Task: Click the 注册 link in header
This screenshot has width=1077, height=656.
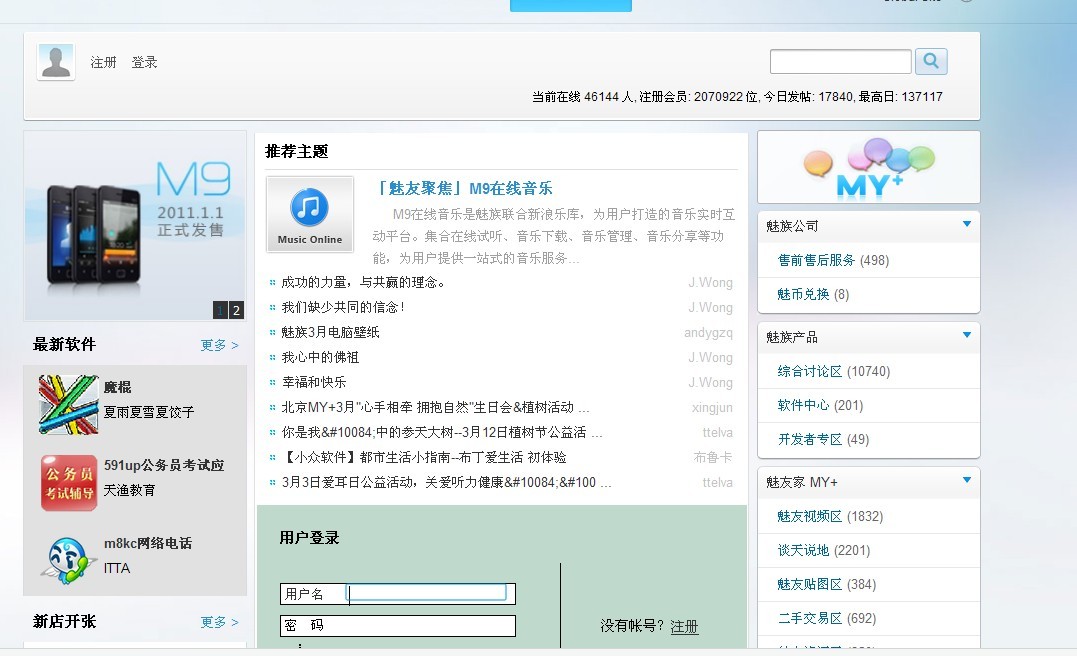Action: [104, 63]
